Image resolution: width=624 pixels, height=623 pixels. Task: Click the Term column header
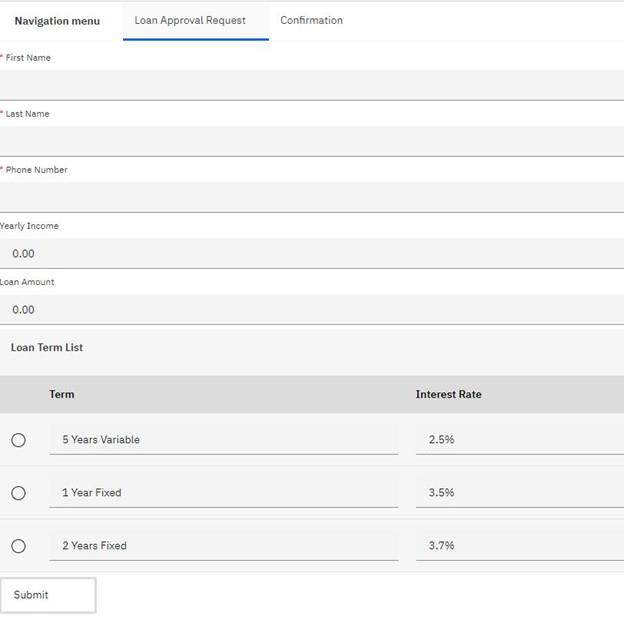click(62, 395)
